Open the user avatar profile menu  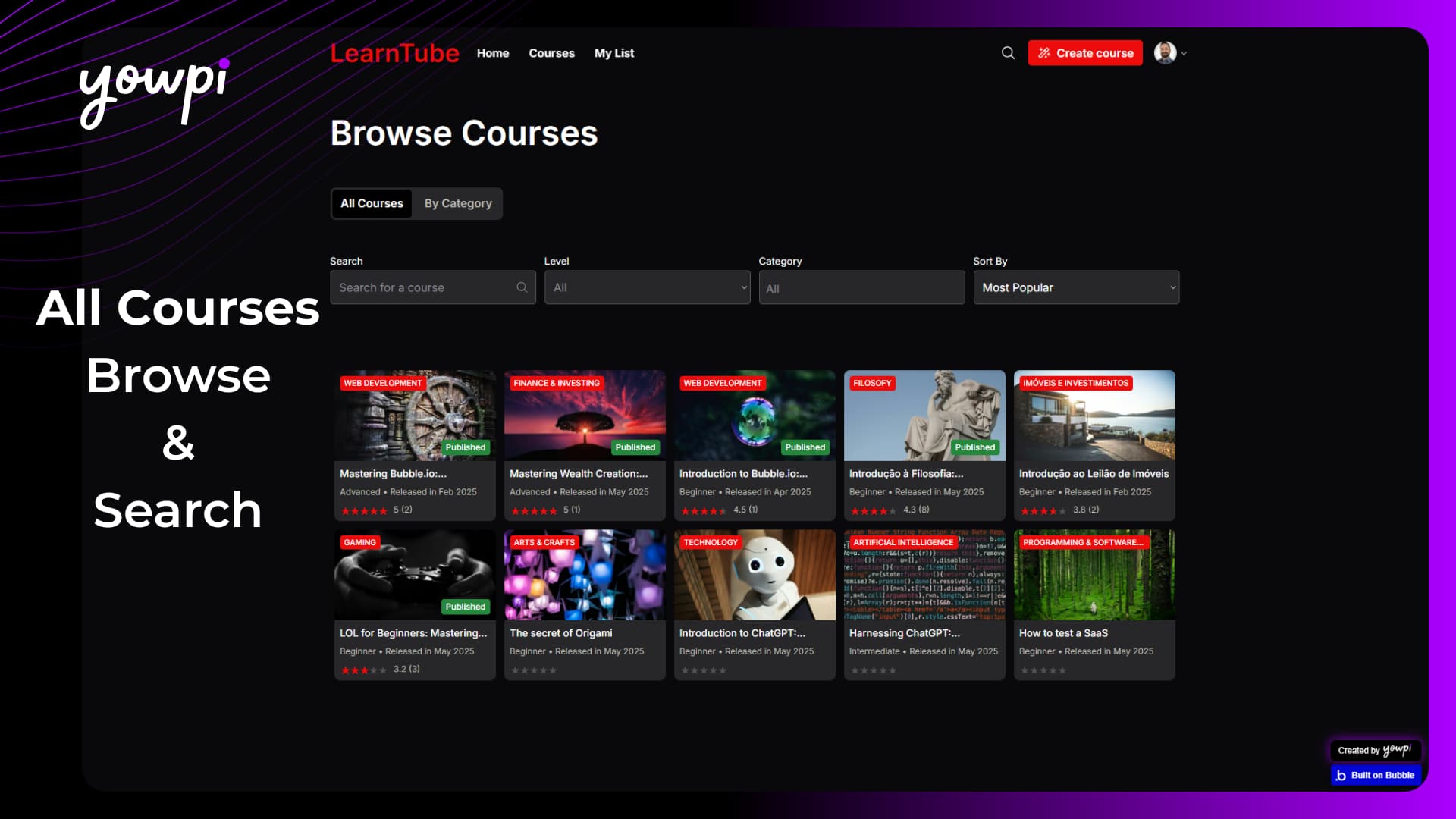point(1165,53)
